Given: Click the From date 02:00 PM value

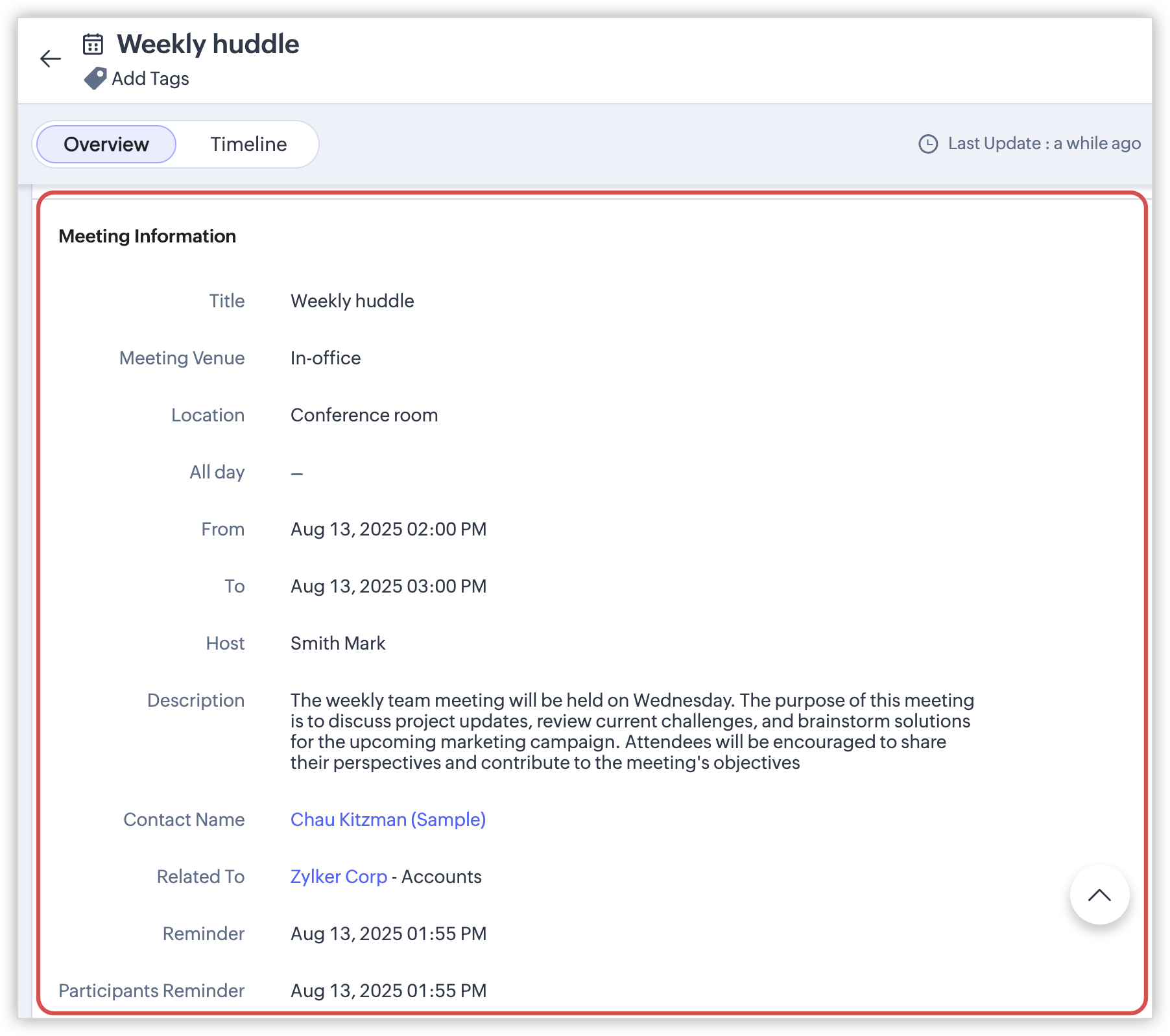Looking at the screenshot, I should 388,529.
